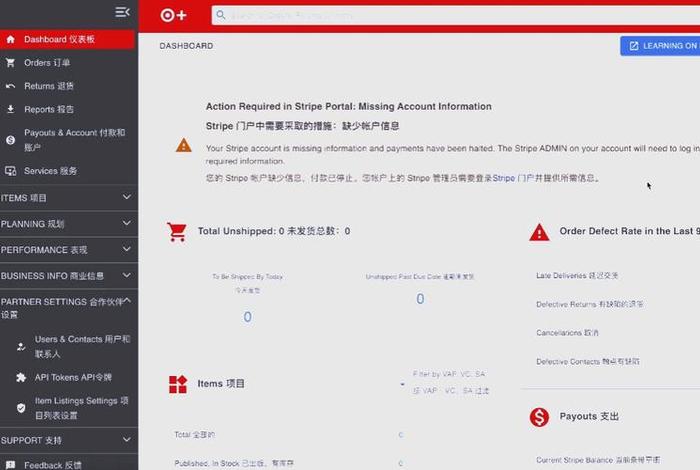Image resolution: width=700 pixels, height=470 pixels.
Task: Click the Dashboard home icon
Action: pyautogui.click(x=11, y=39)
